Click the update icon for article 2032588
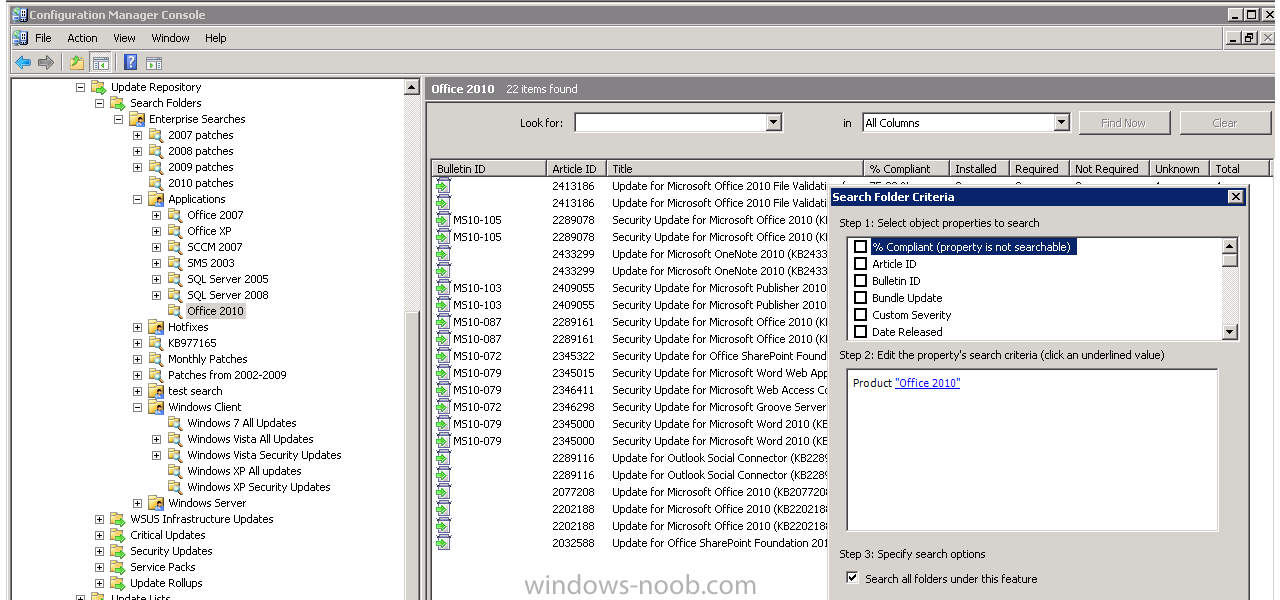The width and height of the screenshot is (1280, 600). coord(443,543)
